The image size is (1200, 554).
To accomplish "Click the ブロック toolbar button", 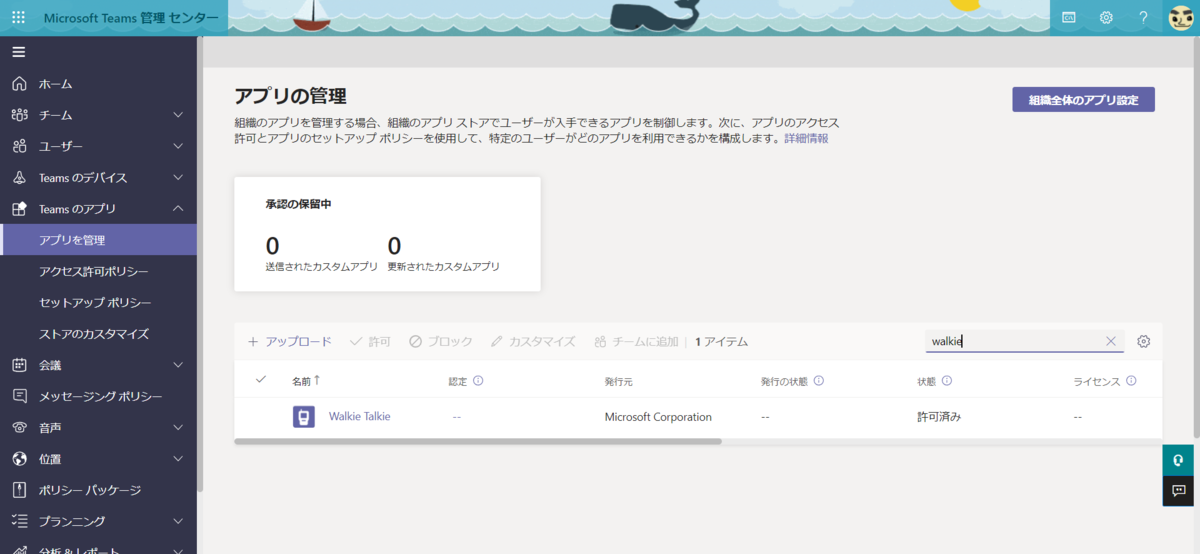I will [441, 341].
